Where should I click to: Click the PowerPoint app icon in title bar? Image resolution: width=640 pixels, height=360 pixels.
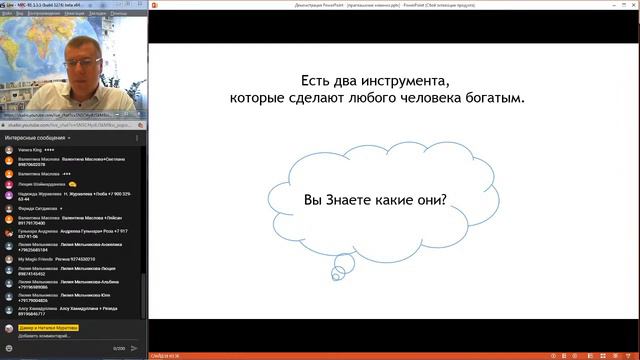coord(154,5)
